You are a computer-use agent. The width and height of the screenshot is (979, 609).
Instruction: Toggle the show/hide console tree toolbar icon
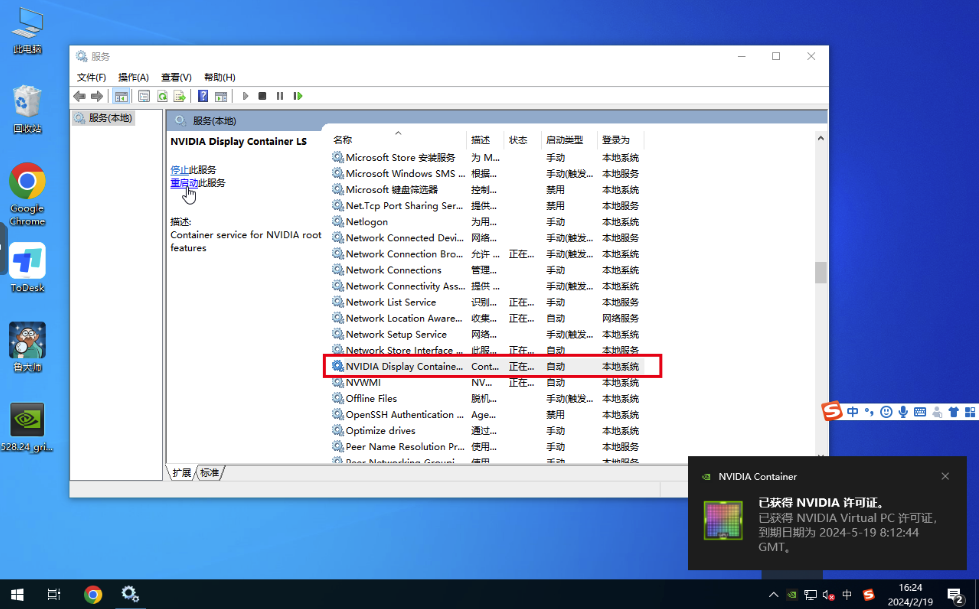coord(121,96)
